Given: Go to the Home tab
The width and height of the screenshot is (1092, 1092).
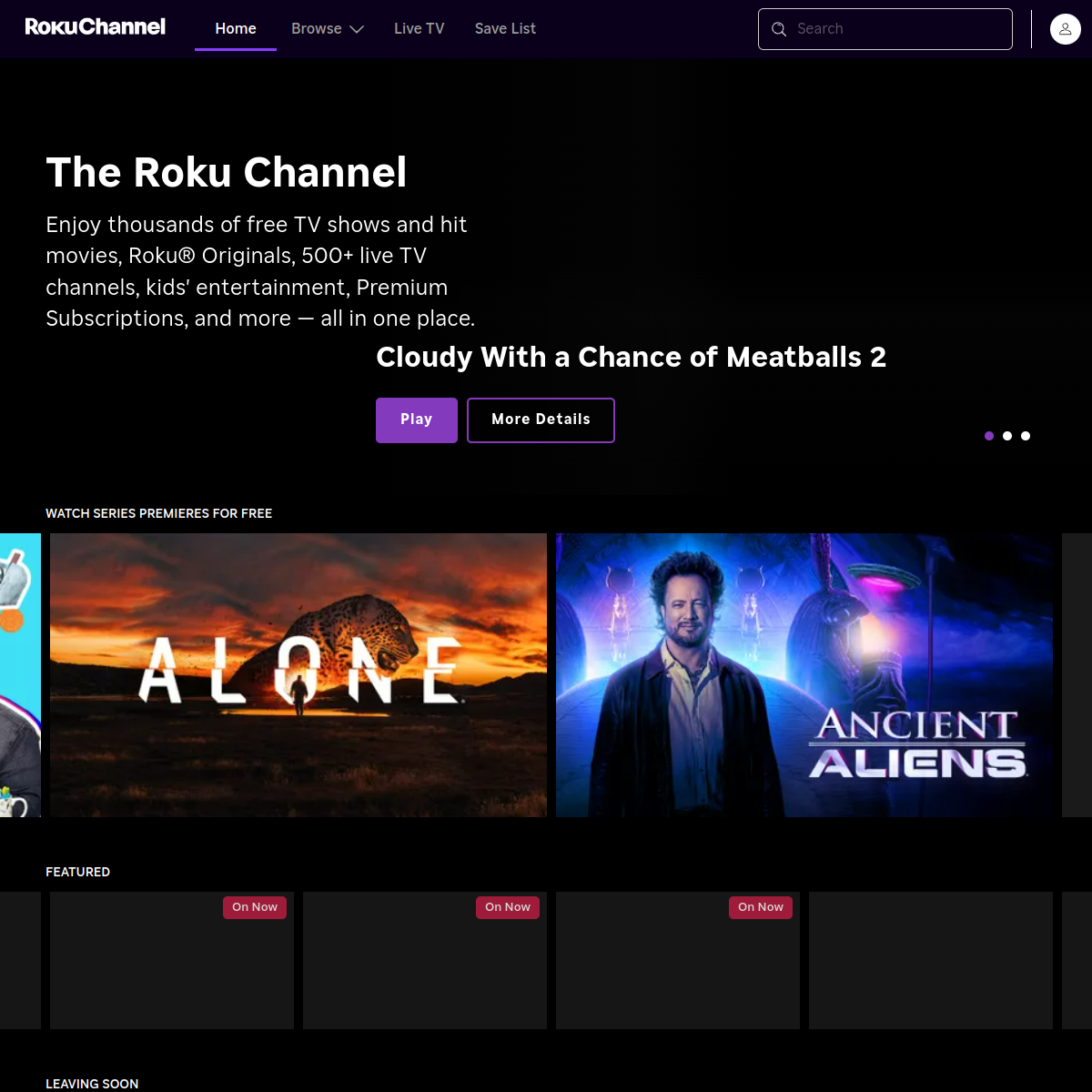Looking at the screenshot, I should [236, 28].
